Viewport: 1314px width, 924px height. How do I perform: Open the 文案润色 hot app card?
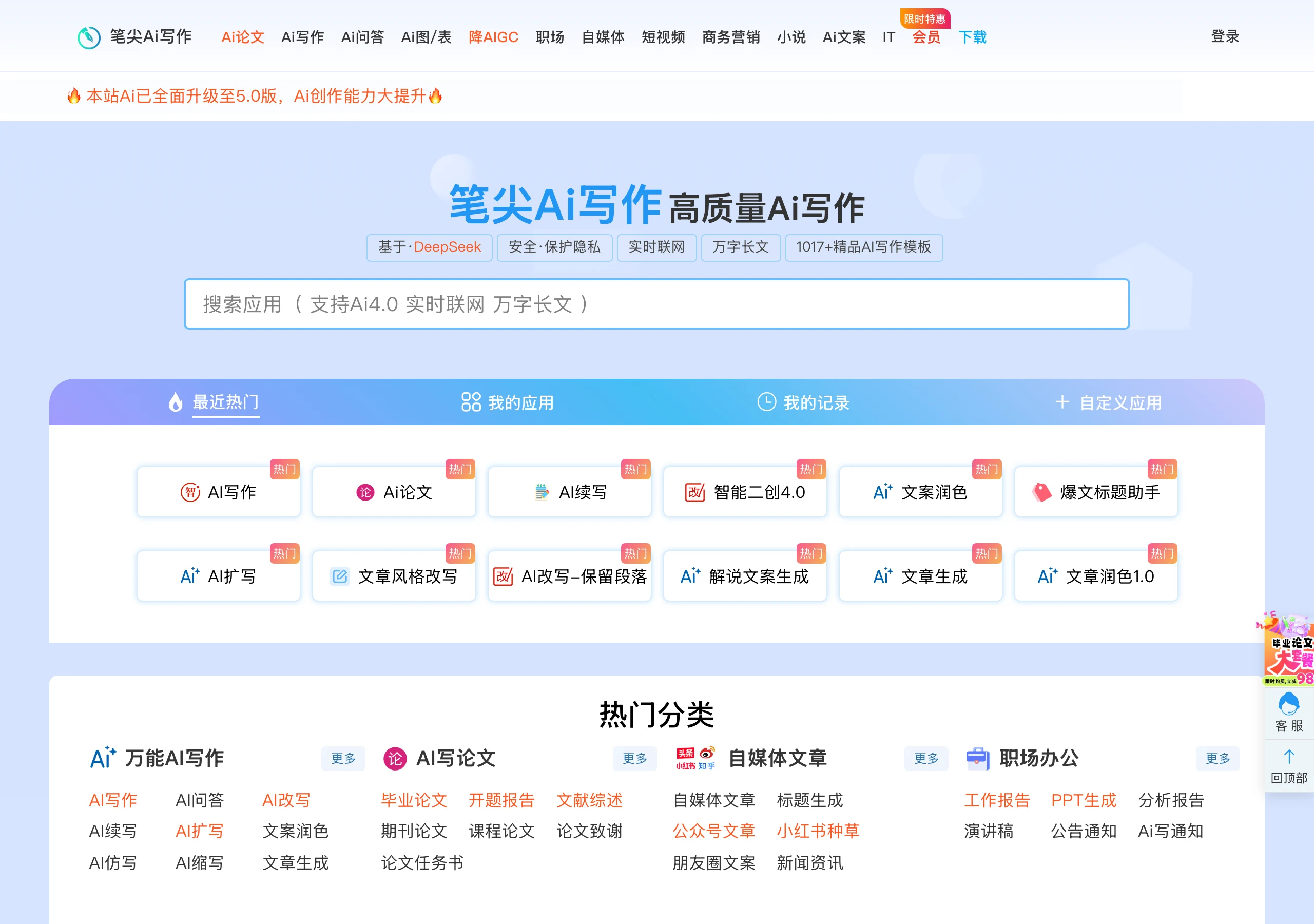pyautogui.click(x=920, y=492)
